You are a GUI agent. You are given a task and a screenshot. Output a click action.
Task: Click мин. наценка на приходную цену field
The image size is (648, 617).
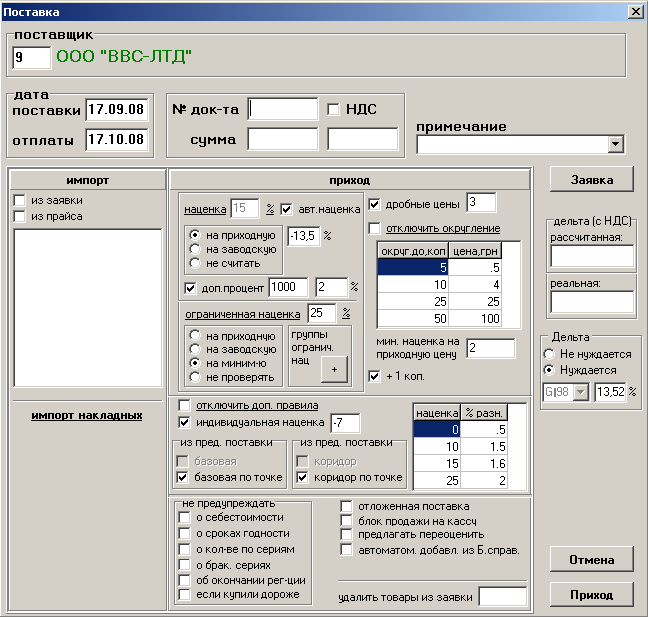491,348
